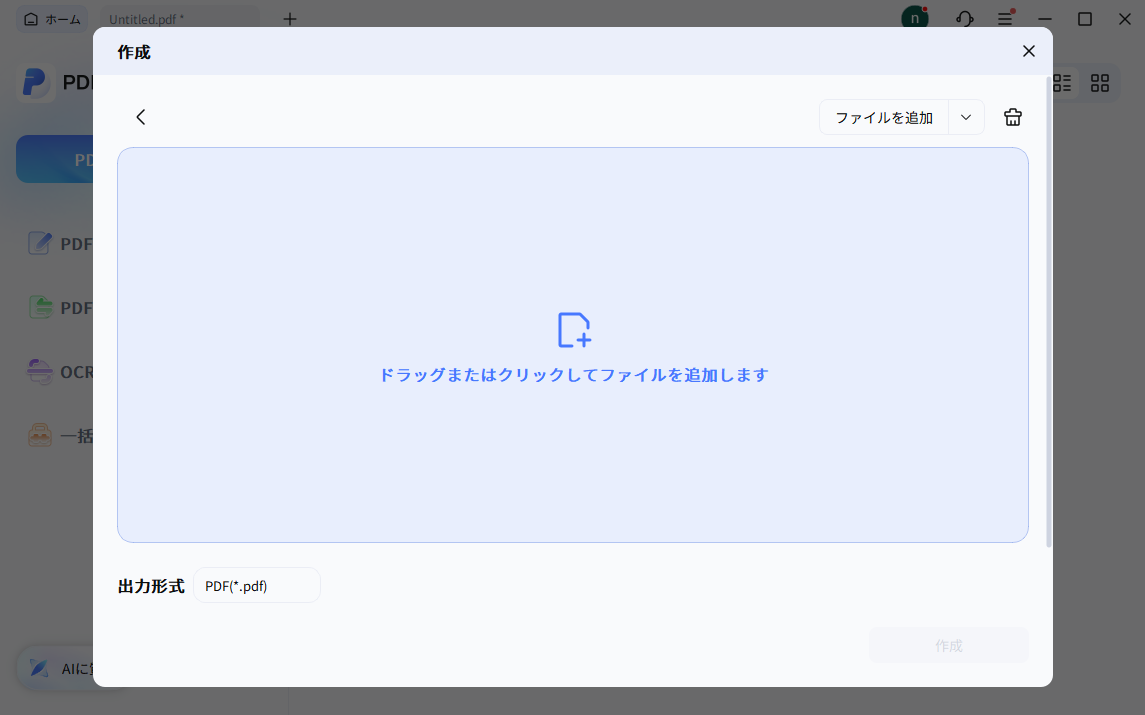Open the hamburger menu icon
The width and height of the screenshot is (1145, 715).
tap(1006, 19)
